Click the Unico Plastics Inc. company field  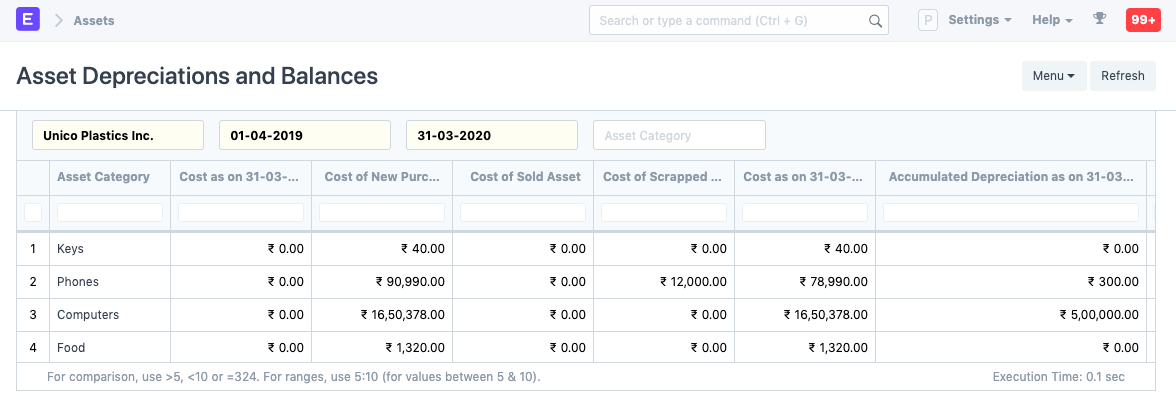(118, 135)
